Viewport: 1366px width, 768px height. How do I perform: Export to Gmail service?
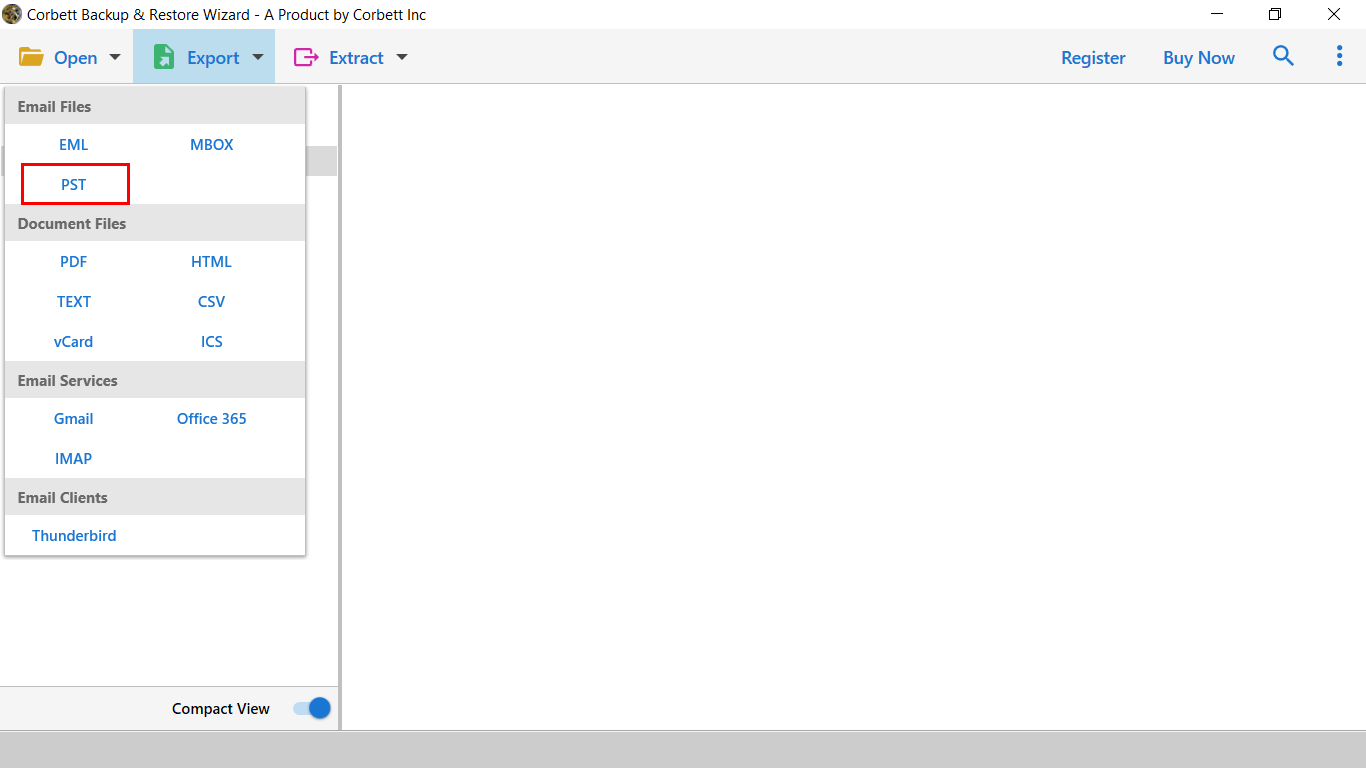click(x=74, y=419)
